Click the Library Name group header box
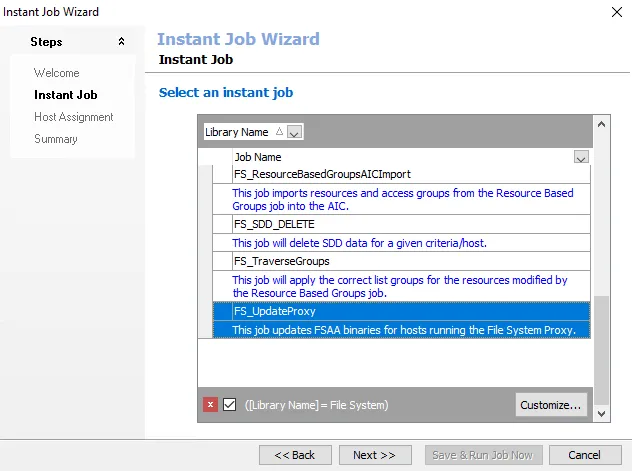This screenshot has height=471, width=632. 254,132
